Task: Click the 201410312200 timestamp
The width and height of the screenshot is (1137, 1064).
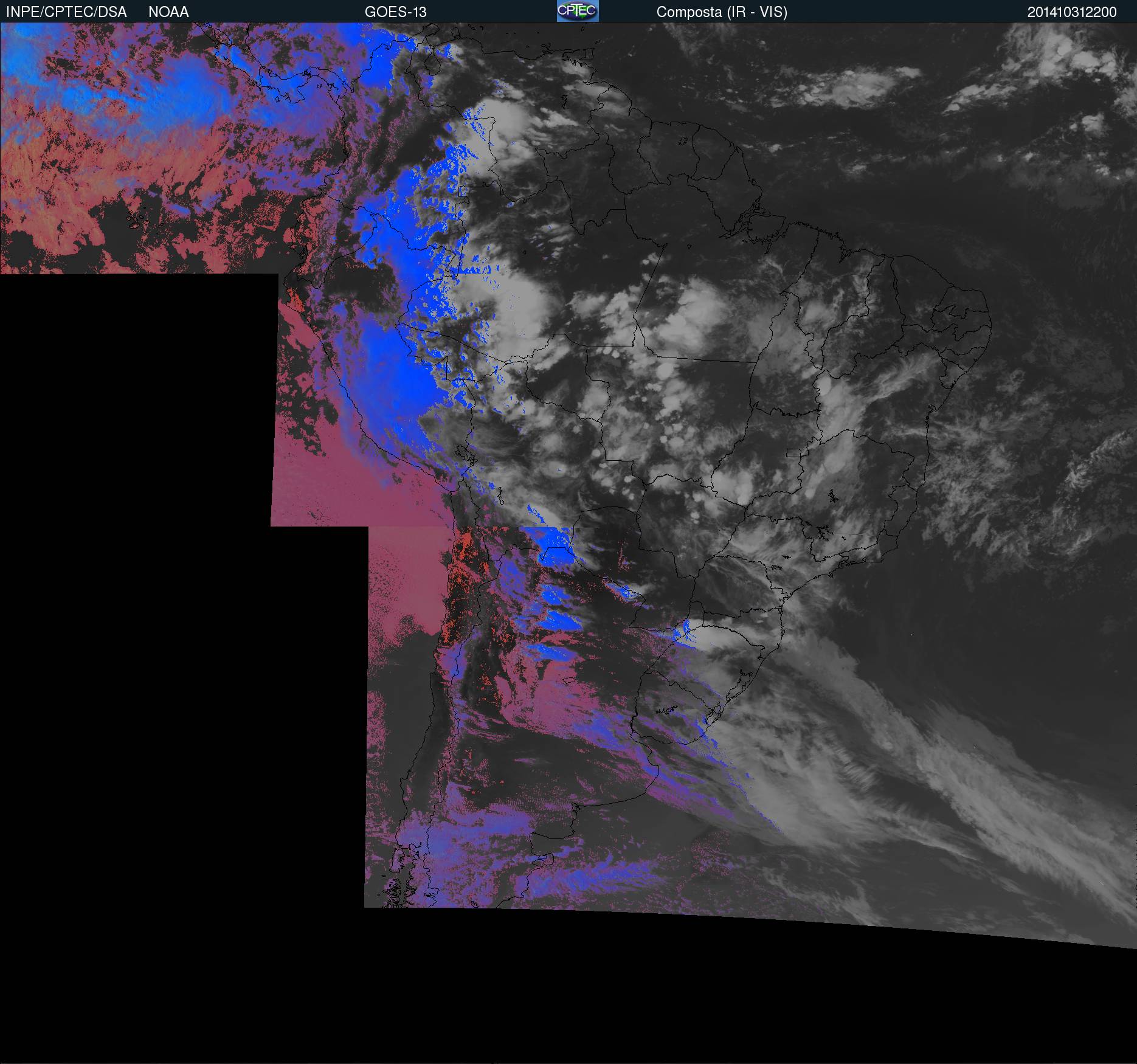Action: point(1072,12)
